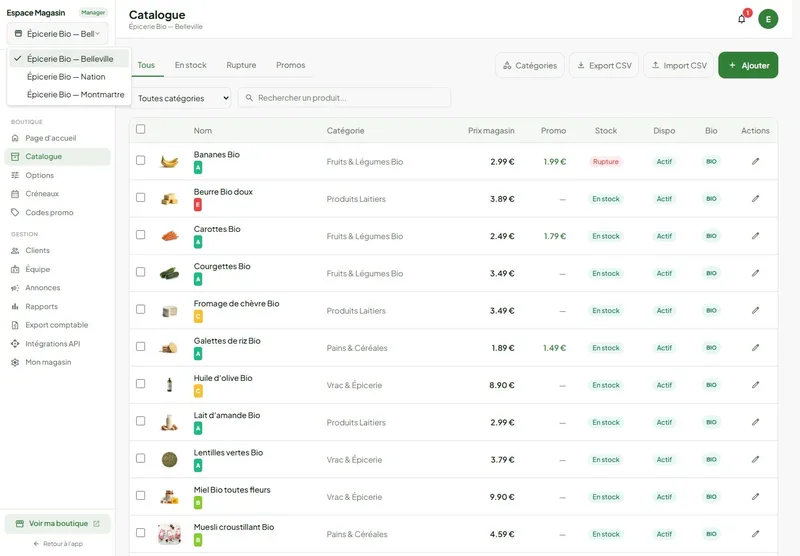
Task: Edit Courgettes Bio with pencil icon
Action: click(x=755, y=273)
